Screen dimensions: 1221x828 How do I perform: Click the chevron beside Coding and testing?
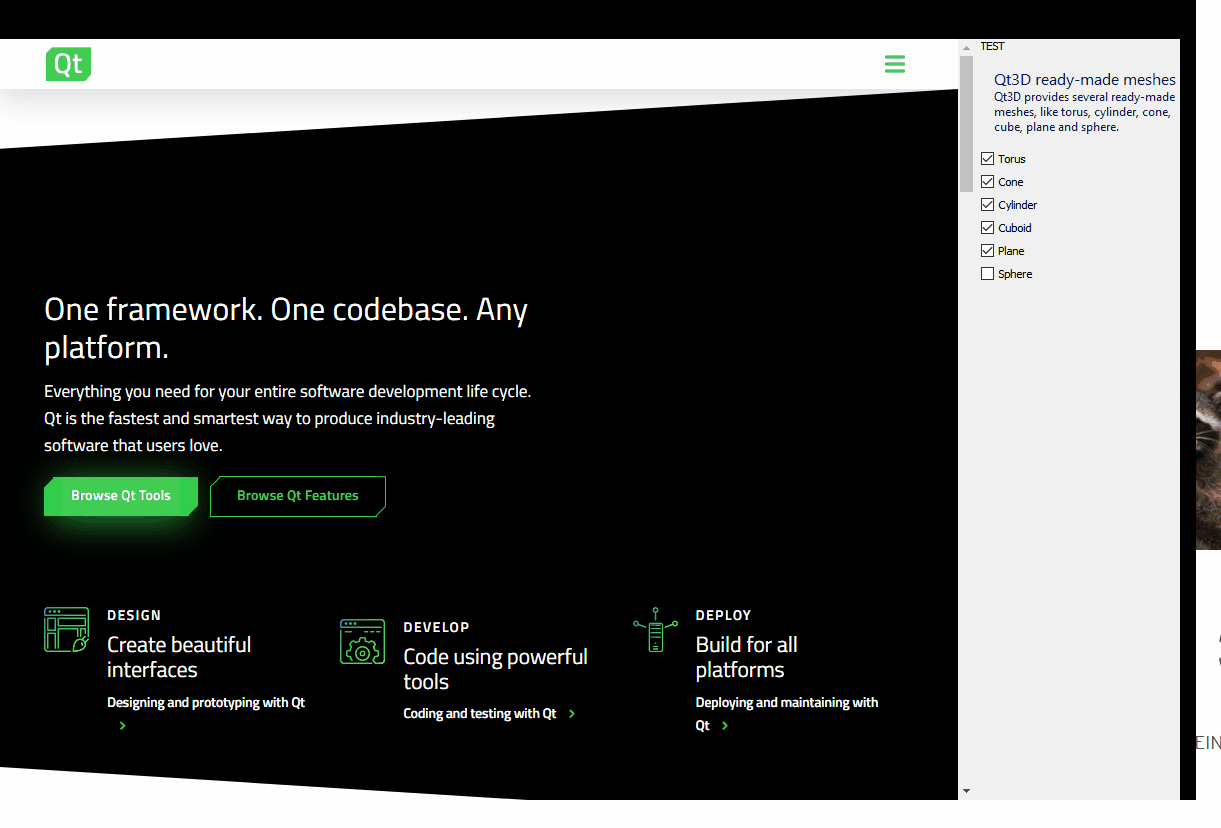pyautogui.click(x=572, y=714)
